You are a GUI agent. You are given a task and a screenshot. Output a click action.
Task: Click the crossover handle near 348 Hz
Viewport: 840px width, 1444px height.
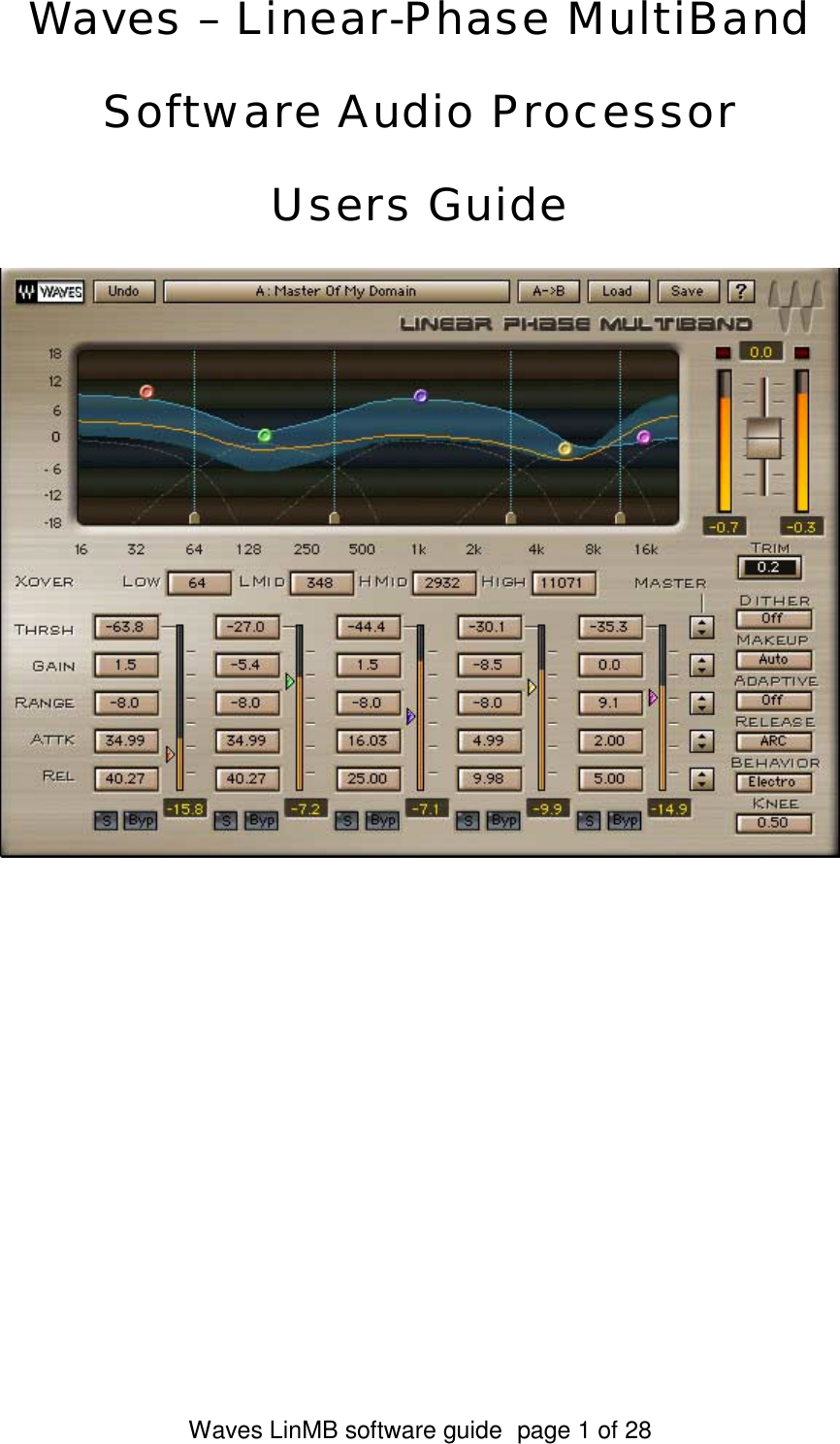click(335, 517)
